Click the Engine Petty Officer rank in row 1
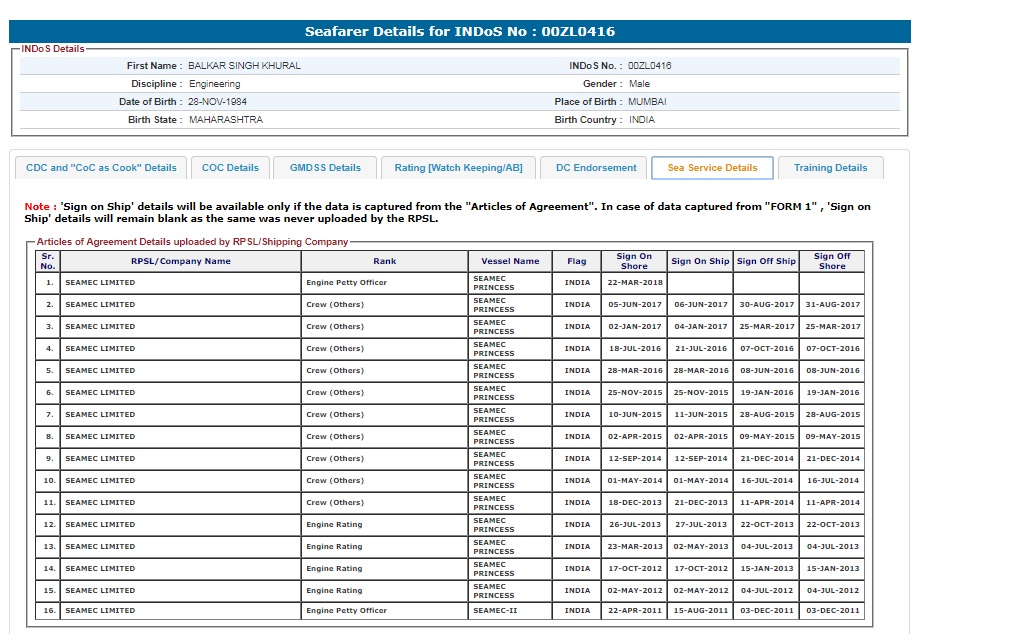The width and height of the screenshot is (1015, 634). 346,283
